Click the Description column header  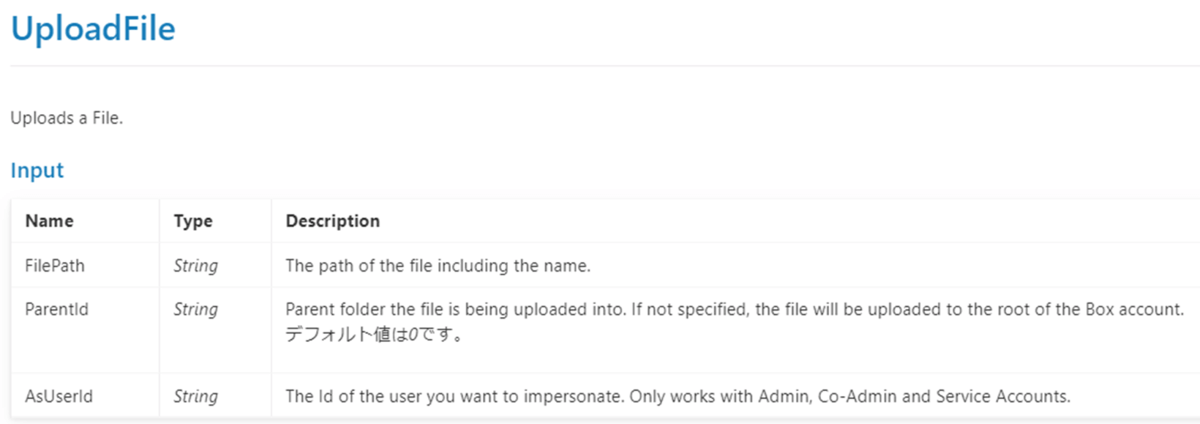coord(332,221)
